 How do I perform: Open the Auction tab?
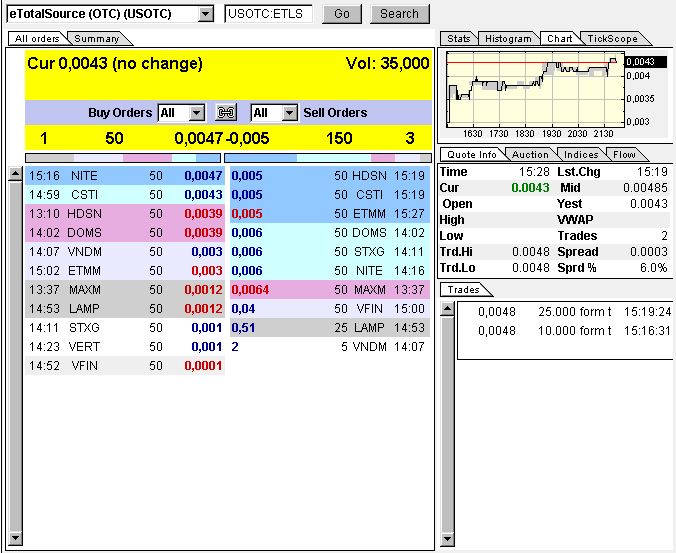(x=530, y=154)
